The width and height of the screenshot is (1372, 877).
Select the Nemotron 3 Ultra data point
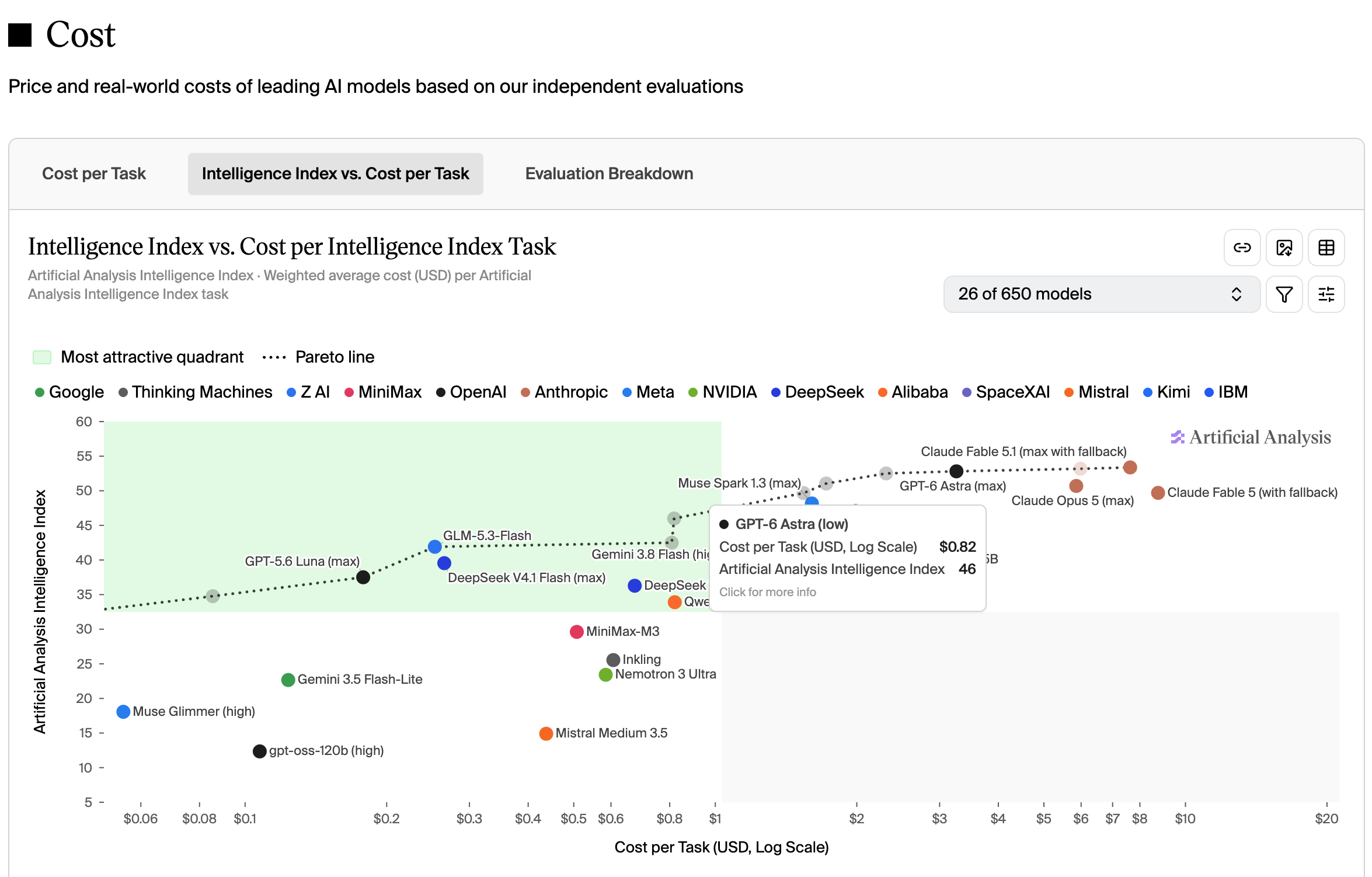pyautogui.click(x=606, y=675)
